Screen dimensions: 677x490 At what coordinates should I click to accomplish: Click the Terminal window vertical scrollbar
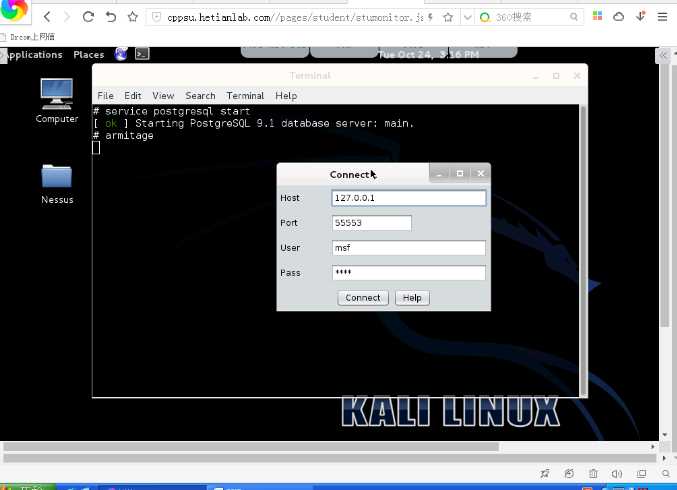pos(583,250)
